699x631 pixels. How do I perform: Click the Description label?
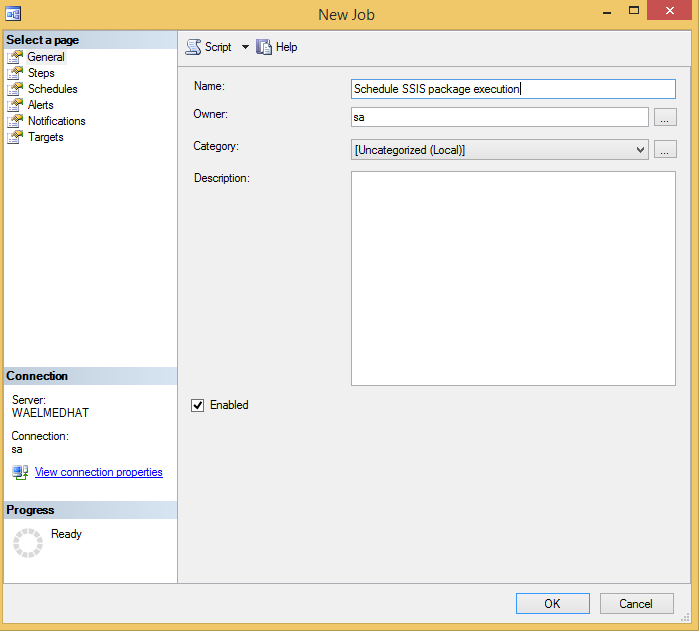pyautogui.click(x=222, y=178)
